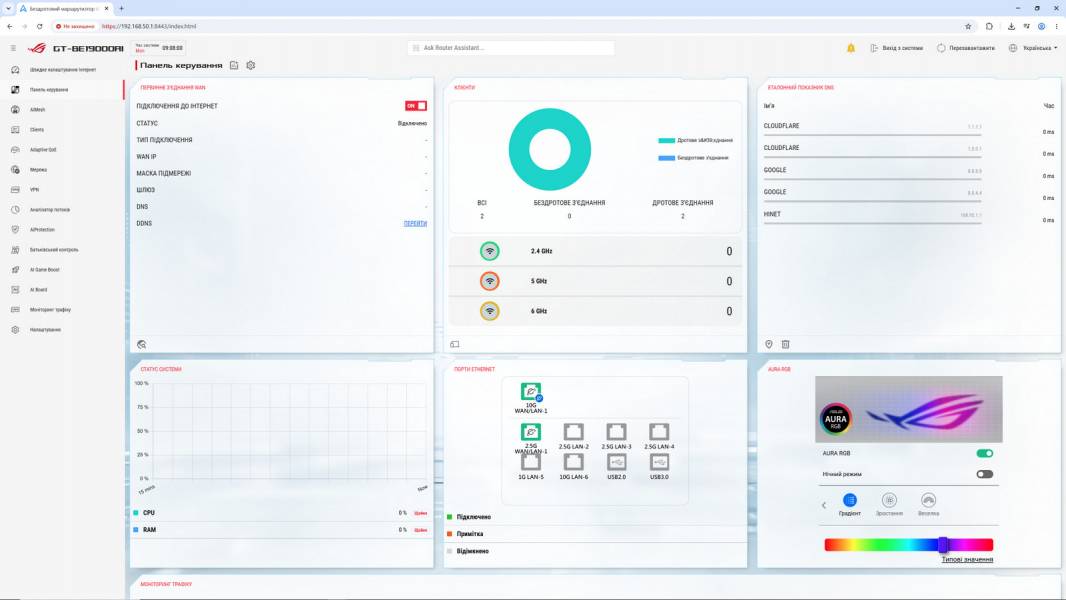1066x600 pixels.
Task: Select the 10G LAN-6 port icon
Action: pyautogui.click(x=574, y=462)
